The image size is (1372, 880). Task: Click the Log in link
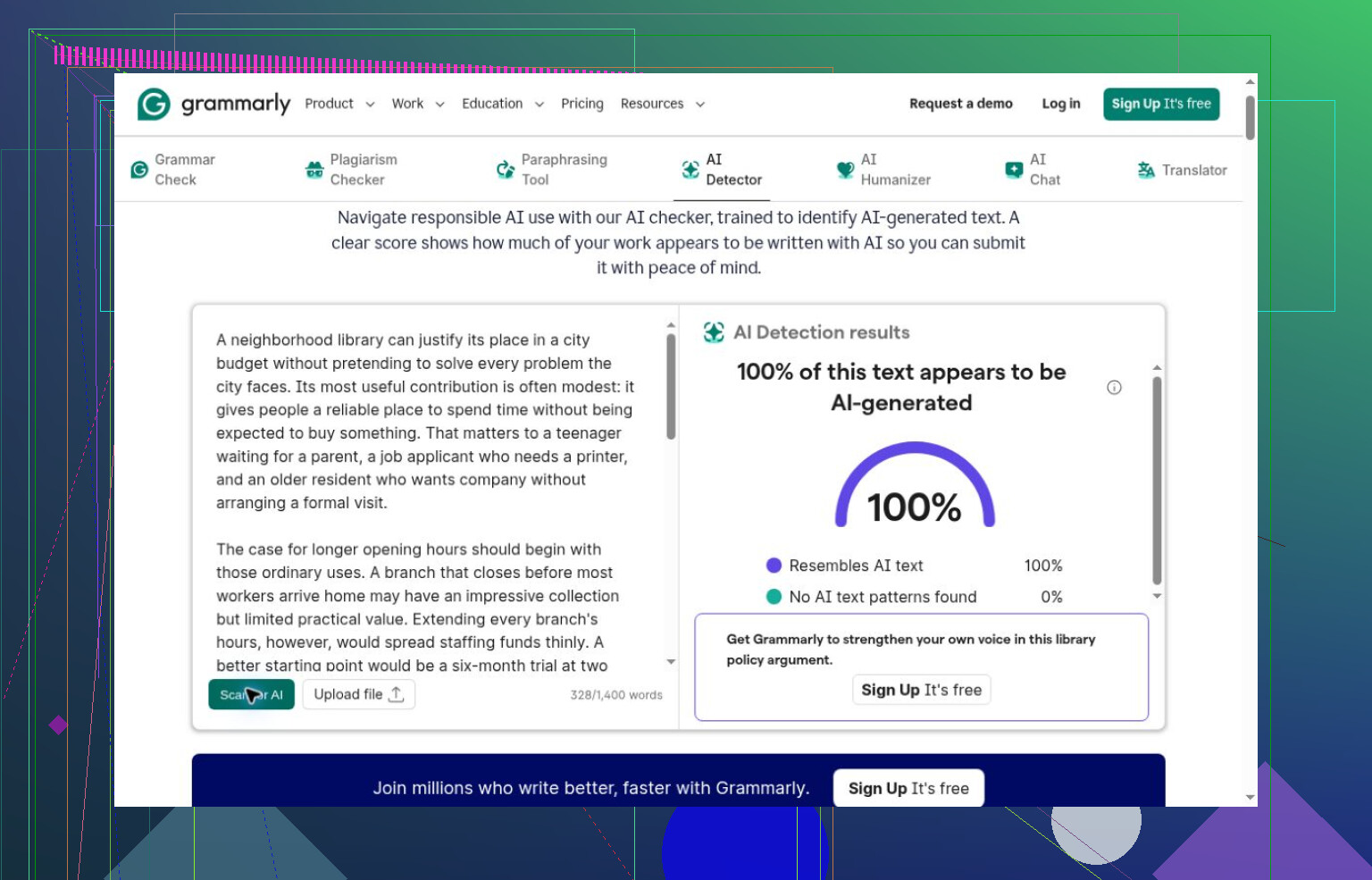click(x=1061, y=104)
